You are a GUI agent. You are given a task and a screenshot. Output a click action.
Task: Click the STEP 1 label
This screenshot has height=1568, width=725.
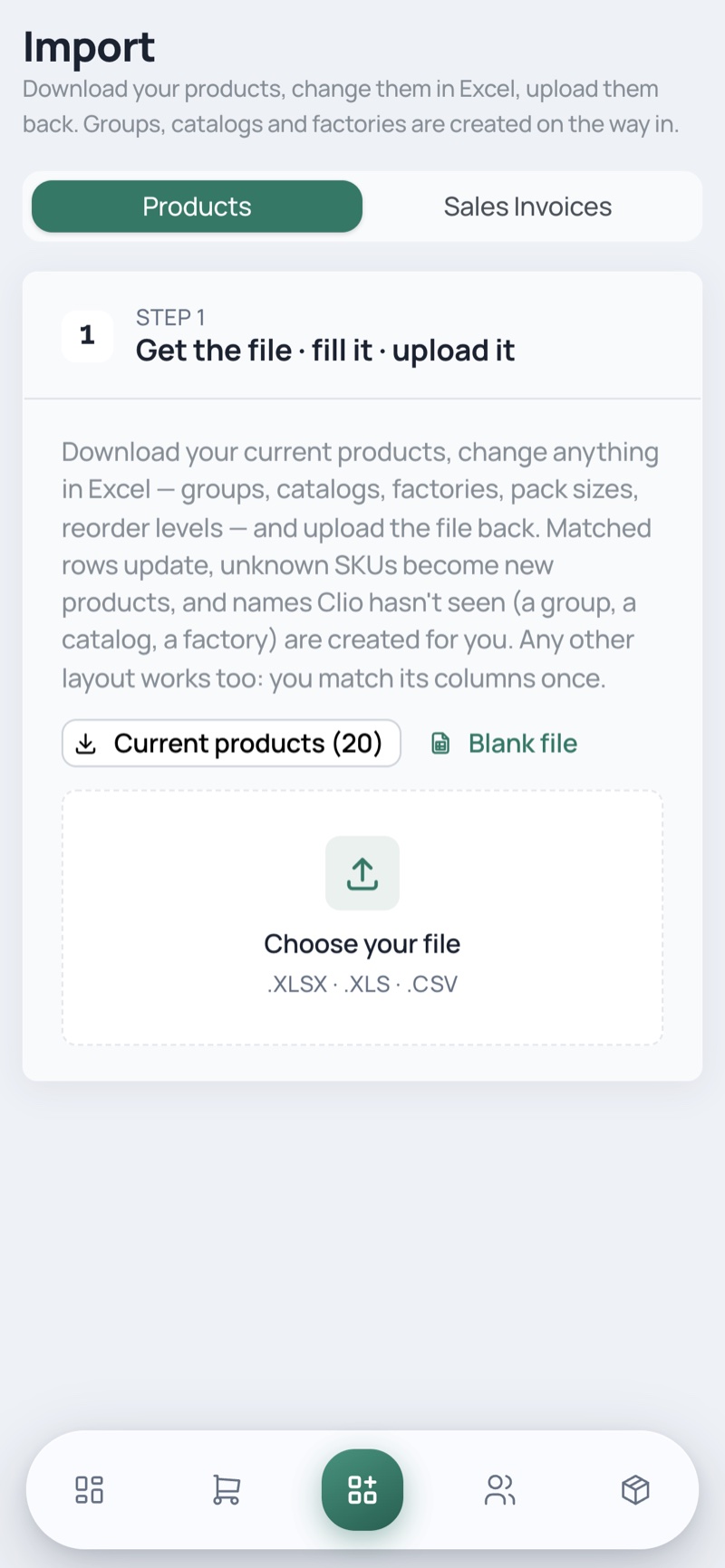coord(170,317)
